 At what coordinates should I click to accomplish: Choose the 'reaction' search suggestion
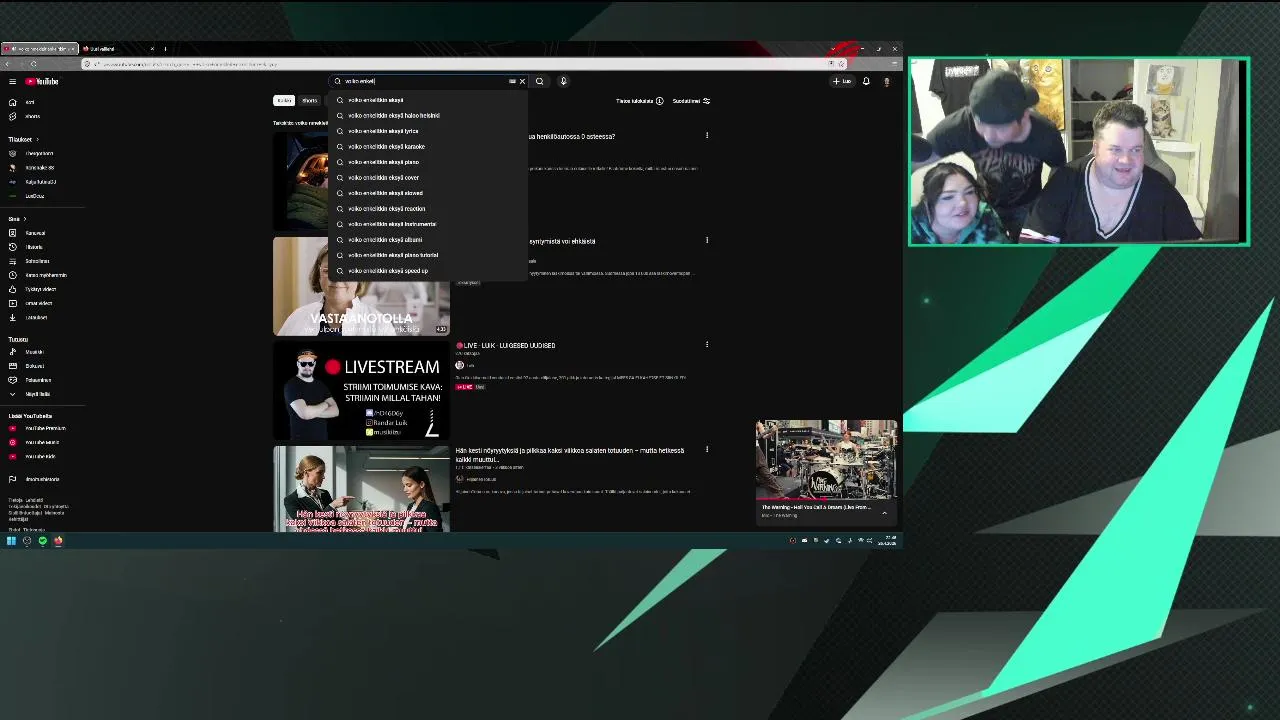(427, 208)
